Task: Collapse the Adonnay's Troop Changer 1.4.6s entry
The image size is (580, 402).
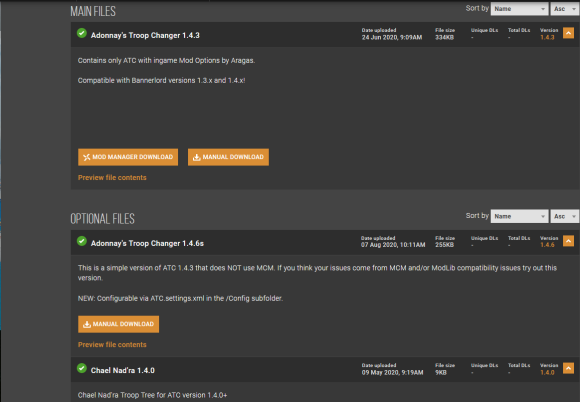Action: 568,241
